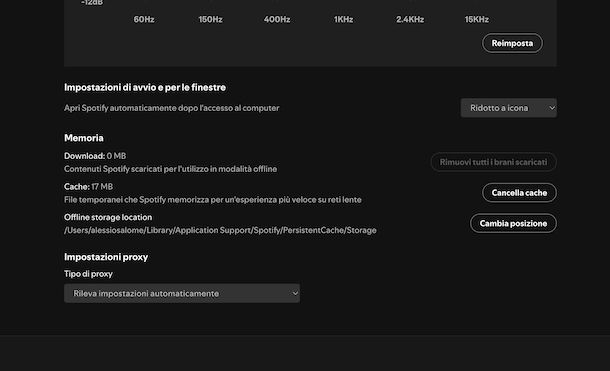Select the 1KHz equalizer band label
The height and width of the screenshot is (371, 610).
click(344, 19)
